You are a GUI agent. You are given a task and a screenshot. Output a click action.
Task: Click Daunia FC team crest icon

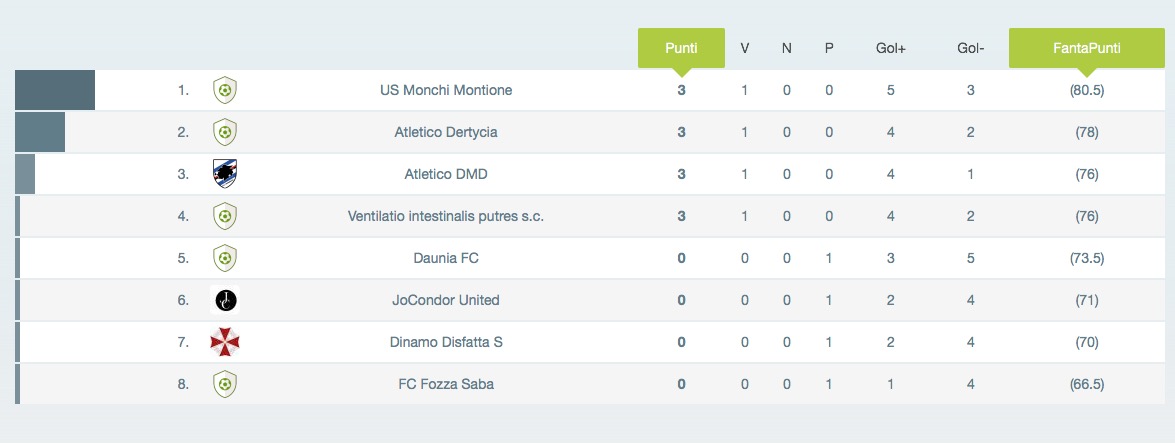(x=225, y=258)
